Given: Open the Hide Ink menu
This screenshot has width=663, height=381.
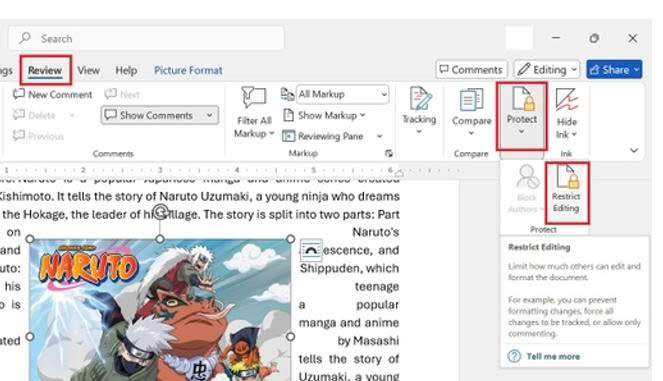Looking at the screenshot, I should tap(567, 113).
